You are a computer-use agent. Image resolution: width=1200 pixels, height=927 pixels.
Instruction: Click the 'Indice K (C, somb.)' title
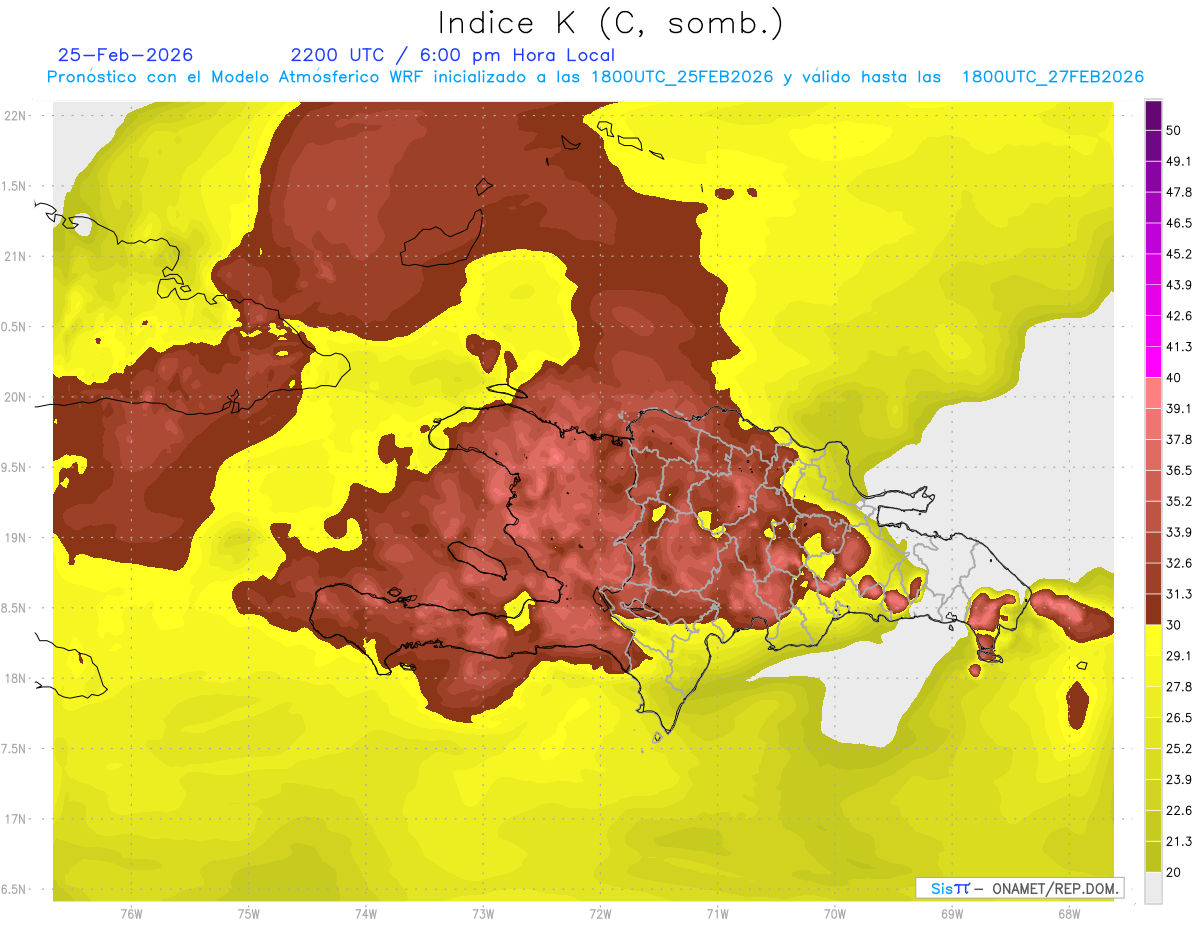pos(610,23)
